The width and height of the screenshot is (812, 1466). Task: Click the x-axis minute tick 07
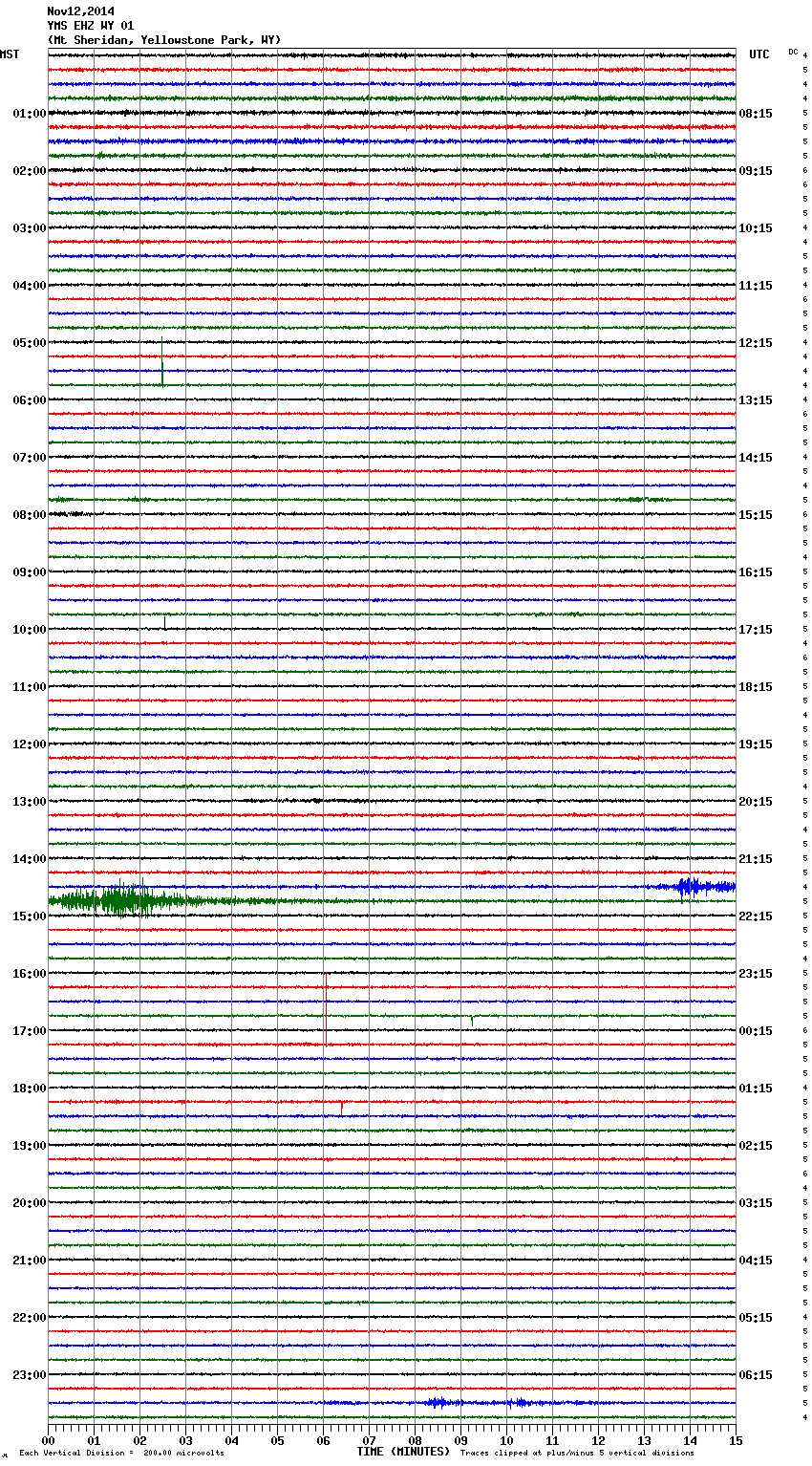[x=369, y=1440]
